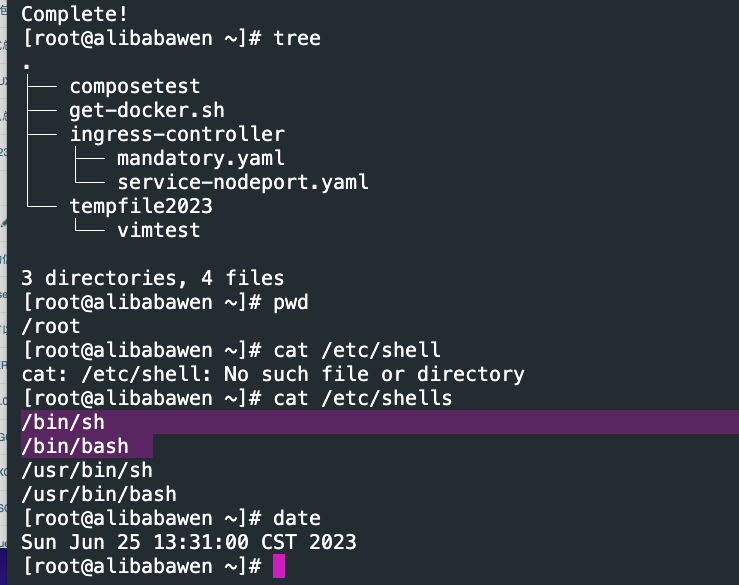Click the /usr/bin/bash output line
Viewport: 739px width, 585px height.
pos(99,494)
